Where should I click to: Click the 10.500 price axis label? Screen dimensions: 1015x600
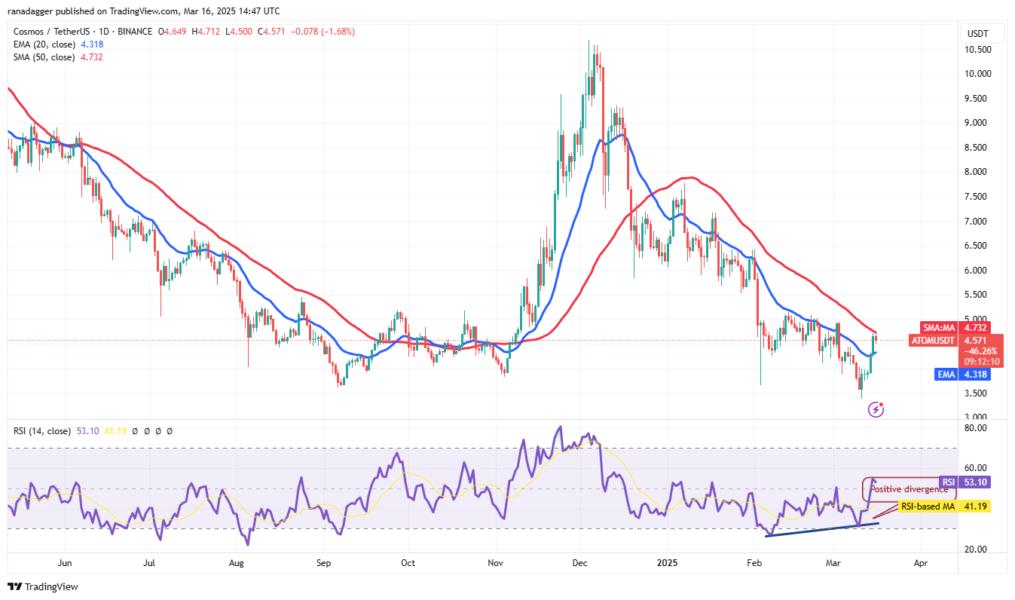(x=977, y=49)
